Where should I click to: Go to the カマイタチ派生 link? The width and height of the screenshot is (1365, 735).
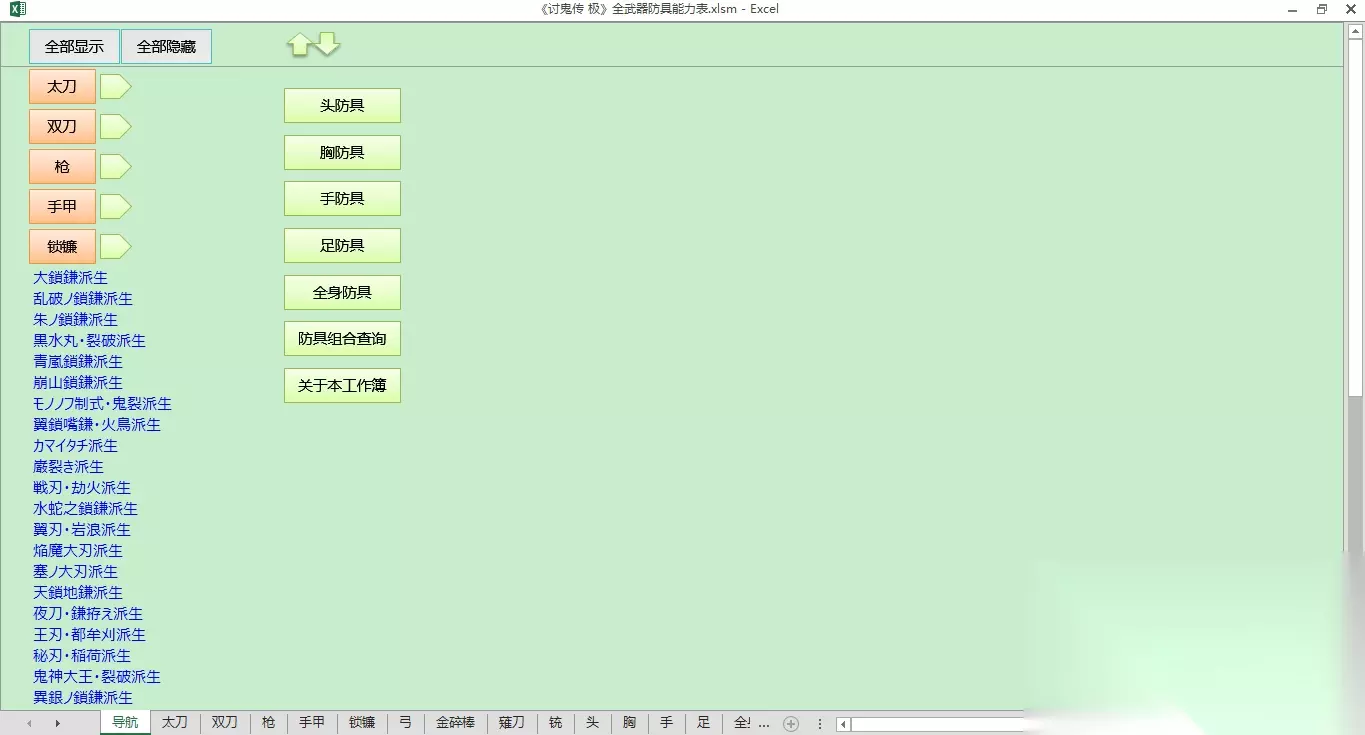(75, 446)
